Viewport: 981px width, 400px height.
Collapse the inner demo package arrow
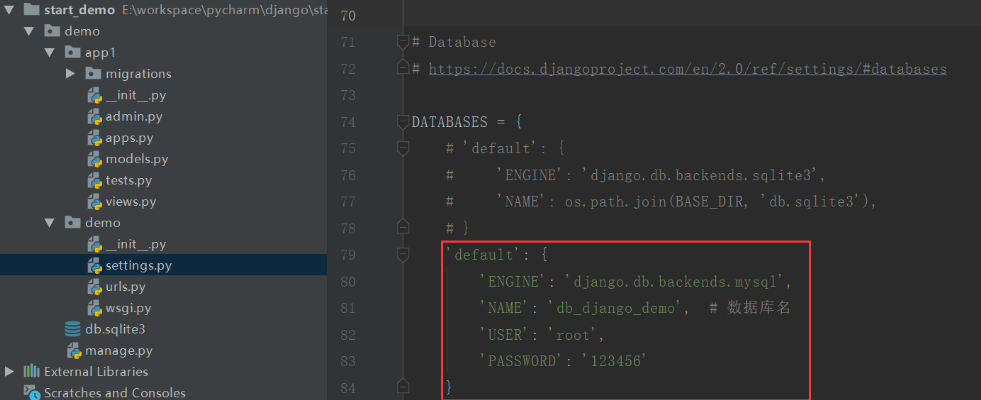[x=50, y=223]
